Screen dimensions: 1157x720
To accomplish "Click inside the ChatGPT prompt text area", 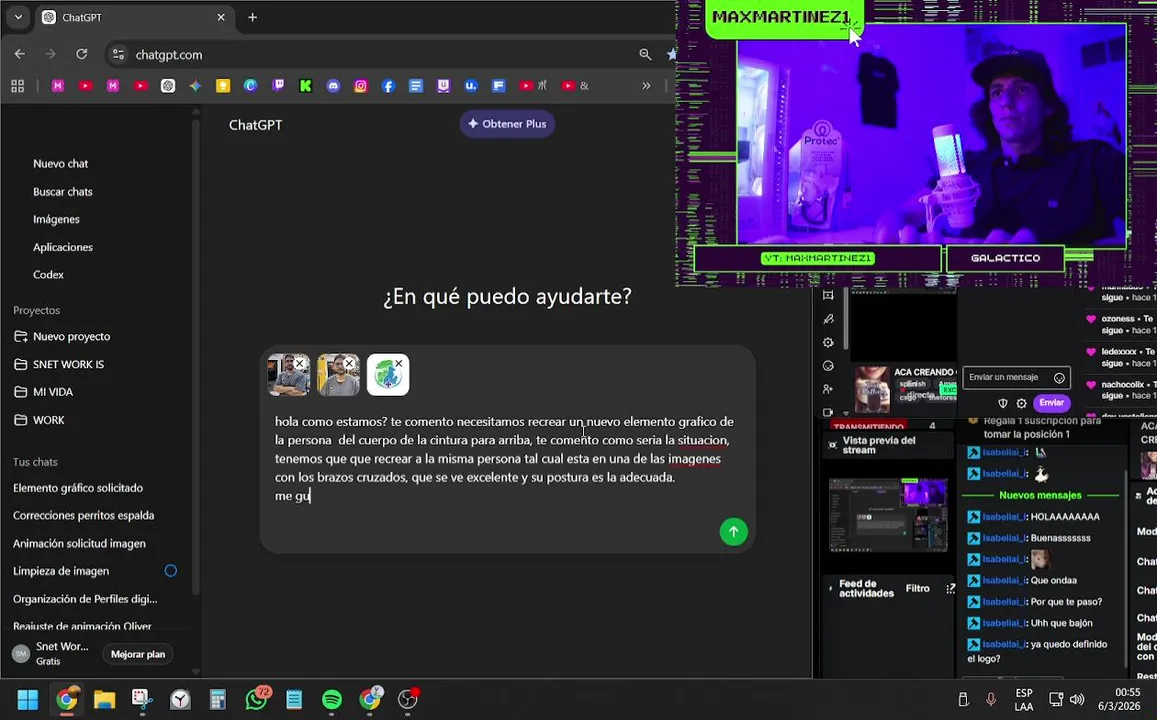I will pos(506,459).
